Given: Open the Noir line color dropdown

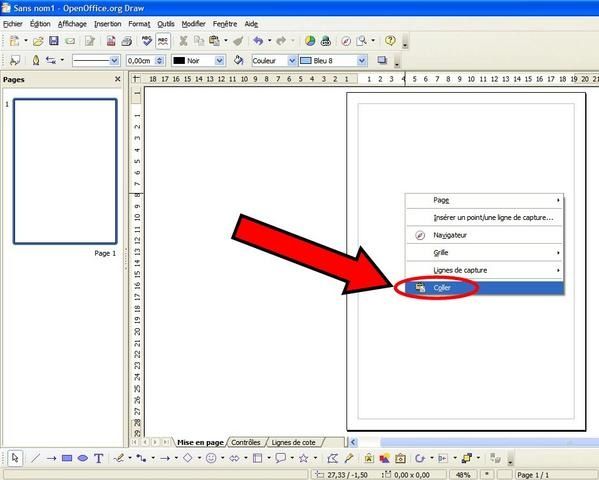Looking at the screenshot, I should 219,60.
